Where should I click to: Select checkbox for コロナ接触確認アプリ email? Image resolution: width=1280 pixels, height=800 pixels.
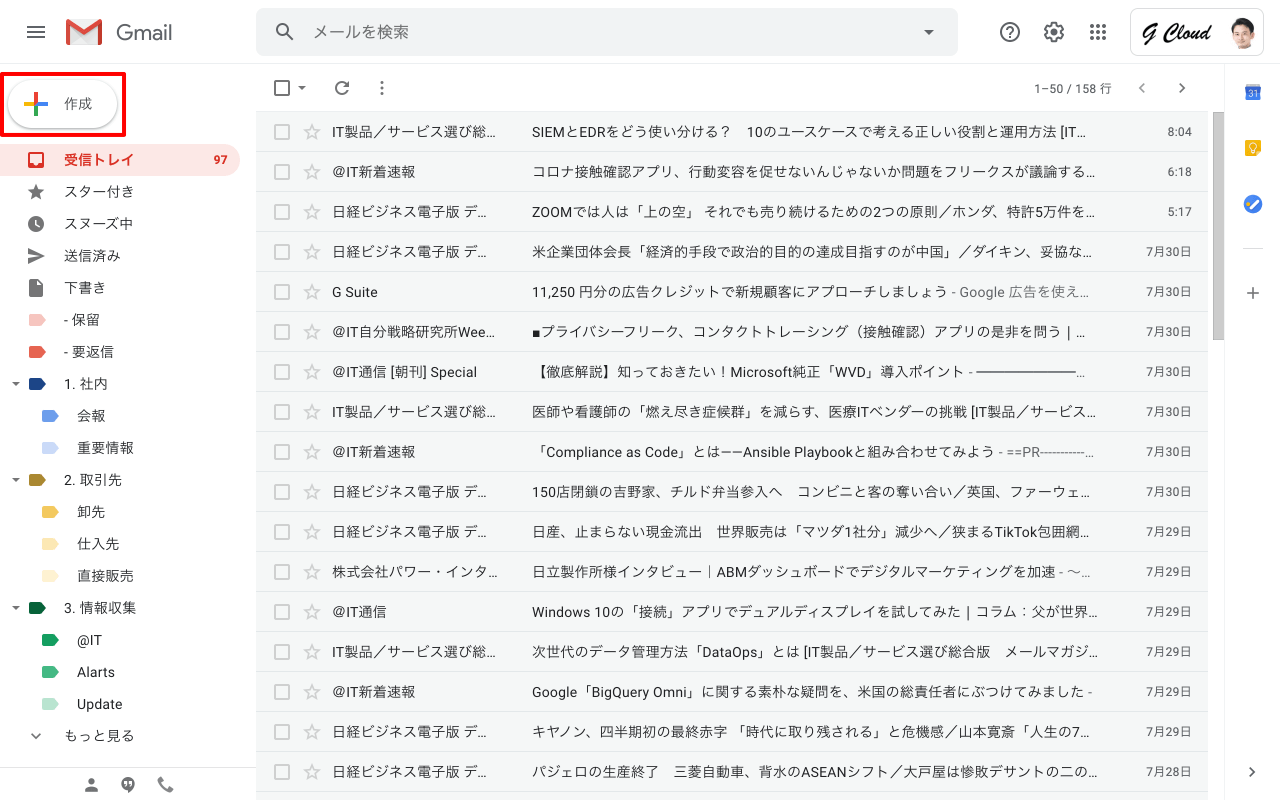pyautogui.click(x=282, y=172)
